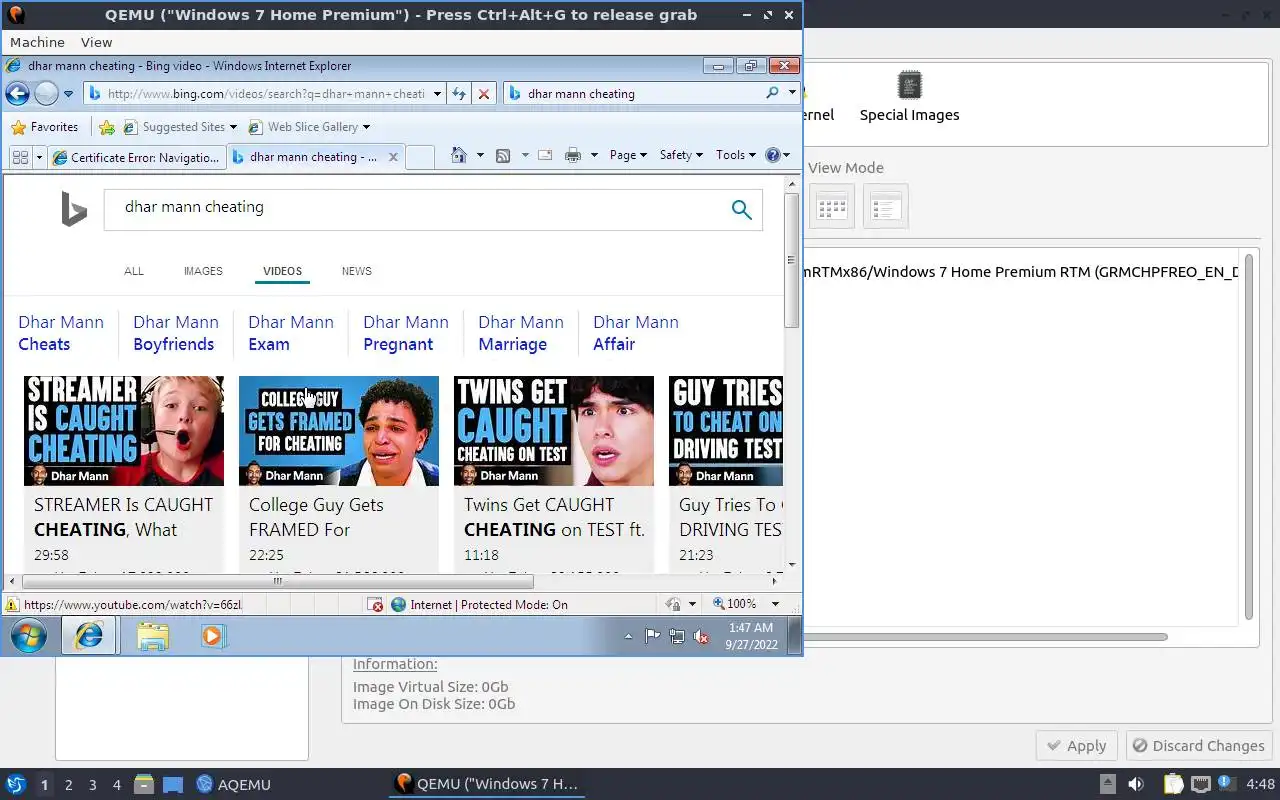The height and width of the screenshot is (800, 1280).
Task: Select icon grid View Mode in AQEMU
Action: click(x=832, y=207)
